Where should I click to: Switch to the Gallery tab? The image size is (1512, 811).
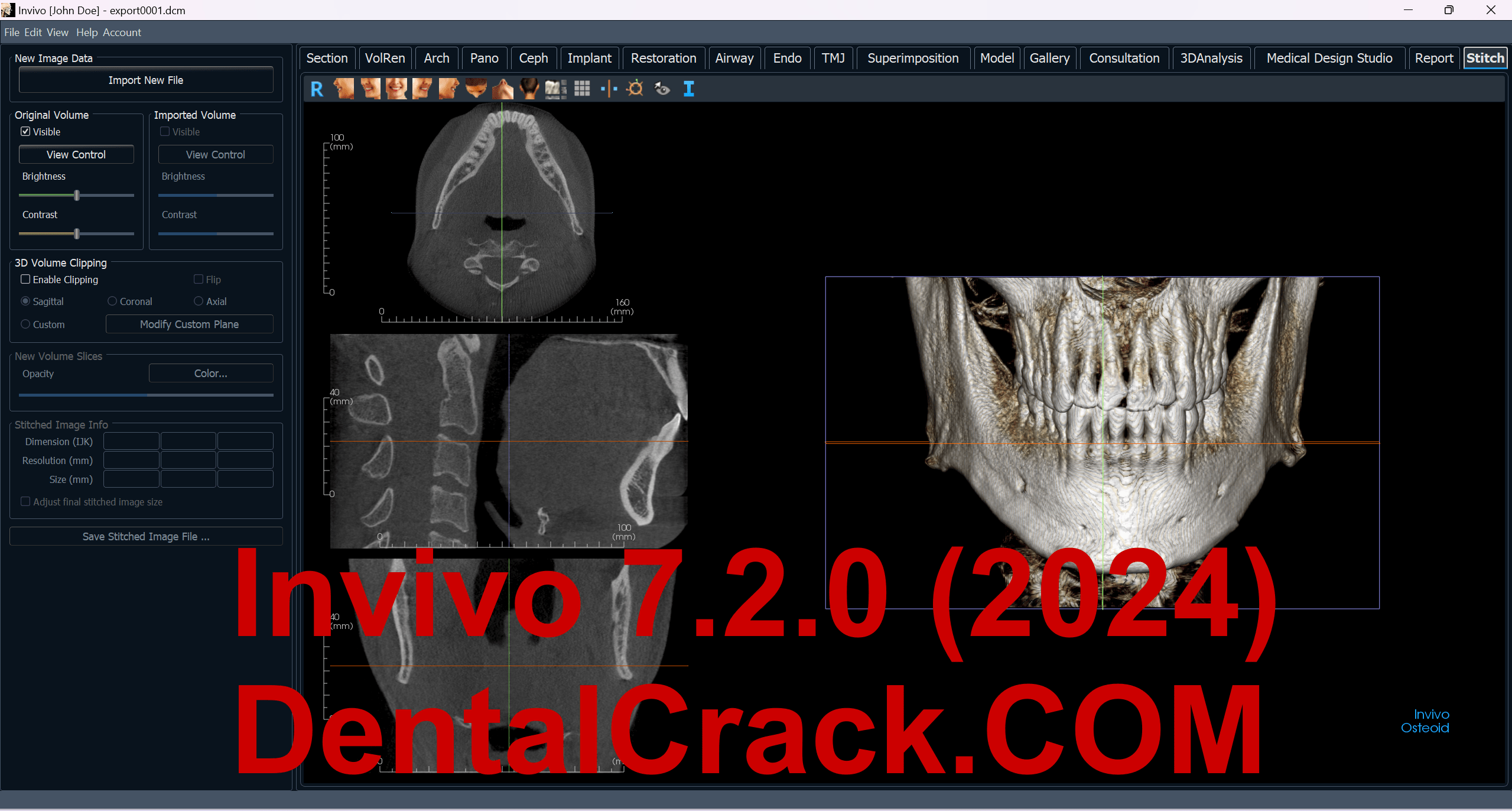[1049, 58]
